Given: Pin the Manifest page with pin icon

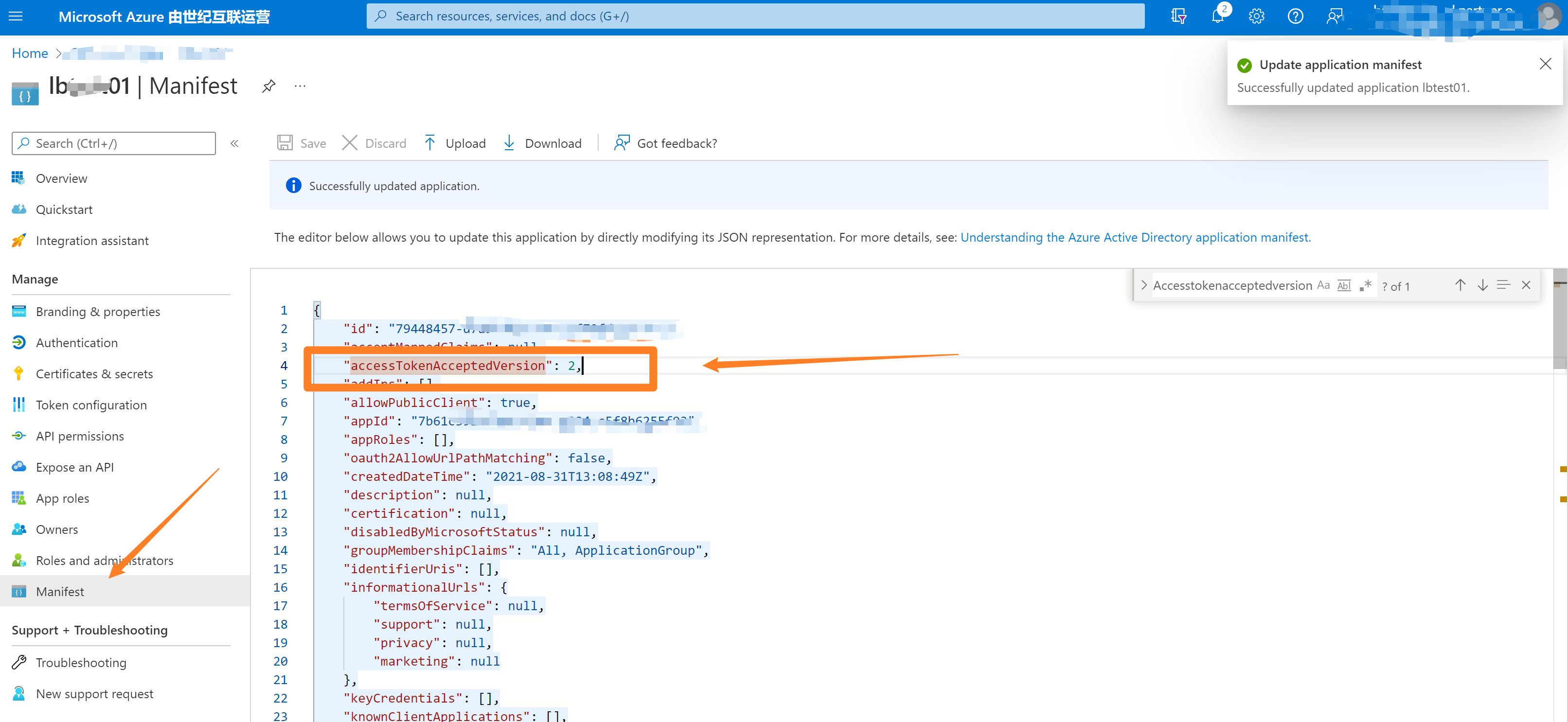Looking at the screenshot, I should 268,87.
